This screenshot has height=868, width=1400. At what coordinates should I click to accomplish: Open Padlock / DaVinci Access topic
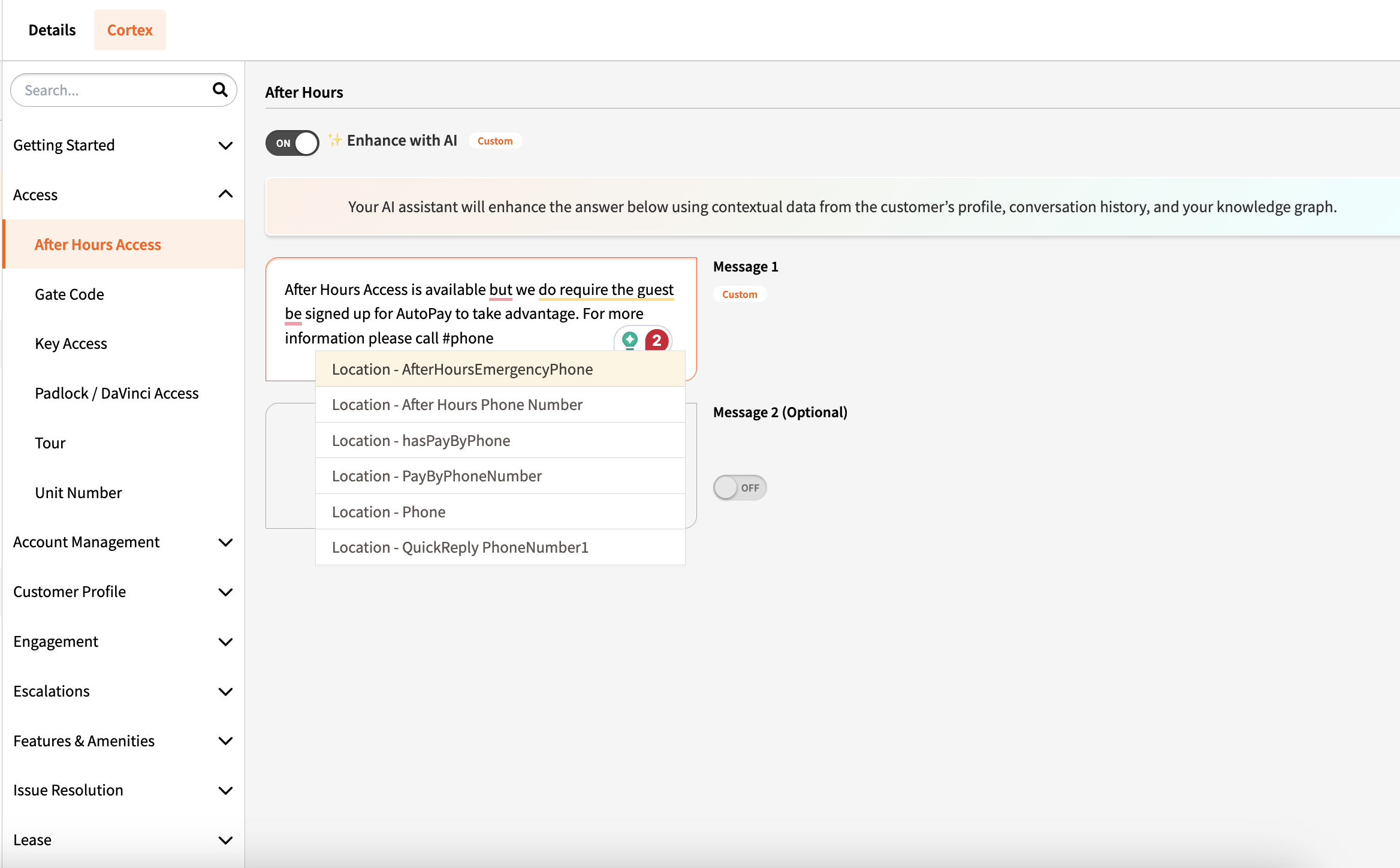pyautogui.click(x=117, y=393)
